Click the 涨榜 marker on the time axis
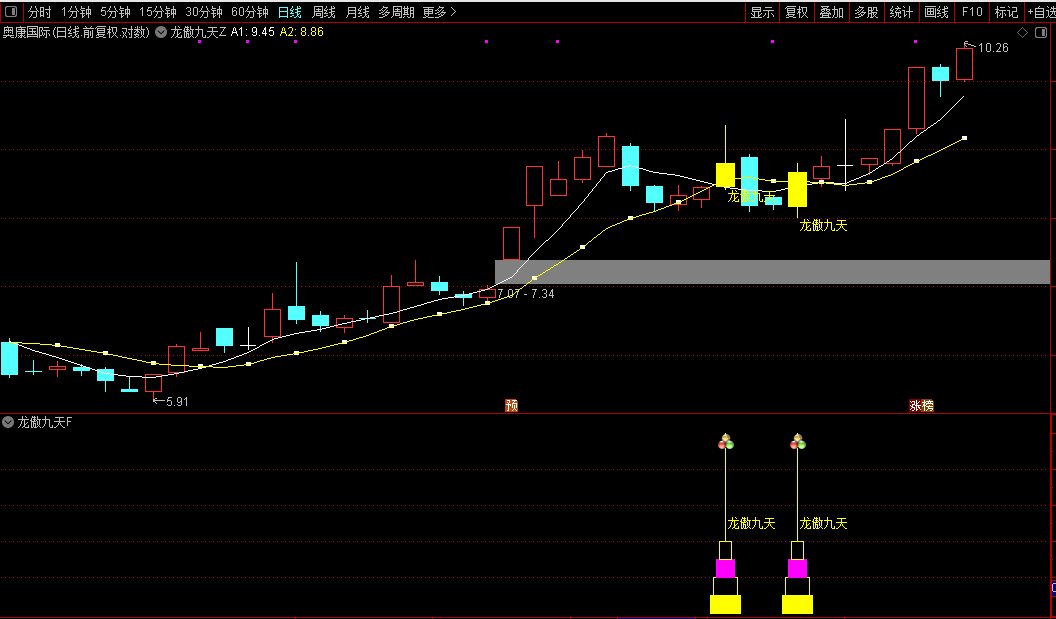The width and height of the screenshot is (1056, 619). [x=921, y=405]
